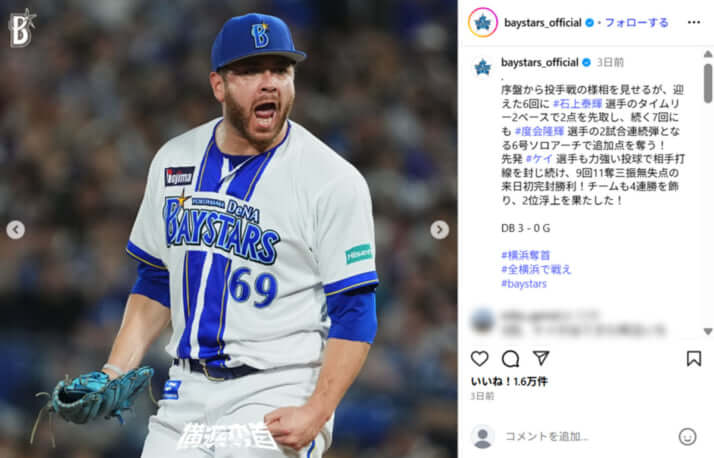
Task: Open baystars_official profile name in header
Action: click(543, 22)
